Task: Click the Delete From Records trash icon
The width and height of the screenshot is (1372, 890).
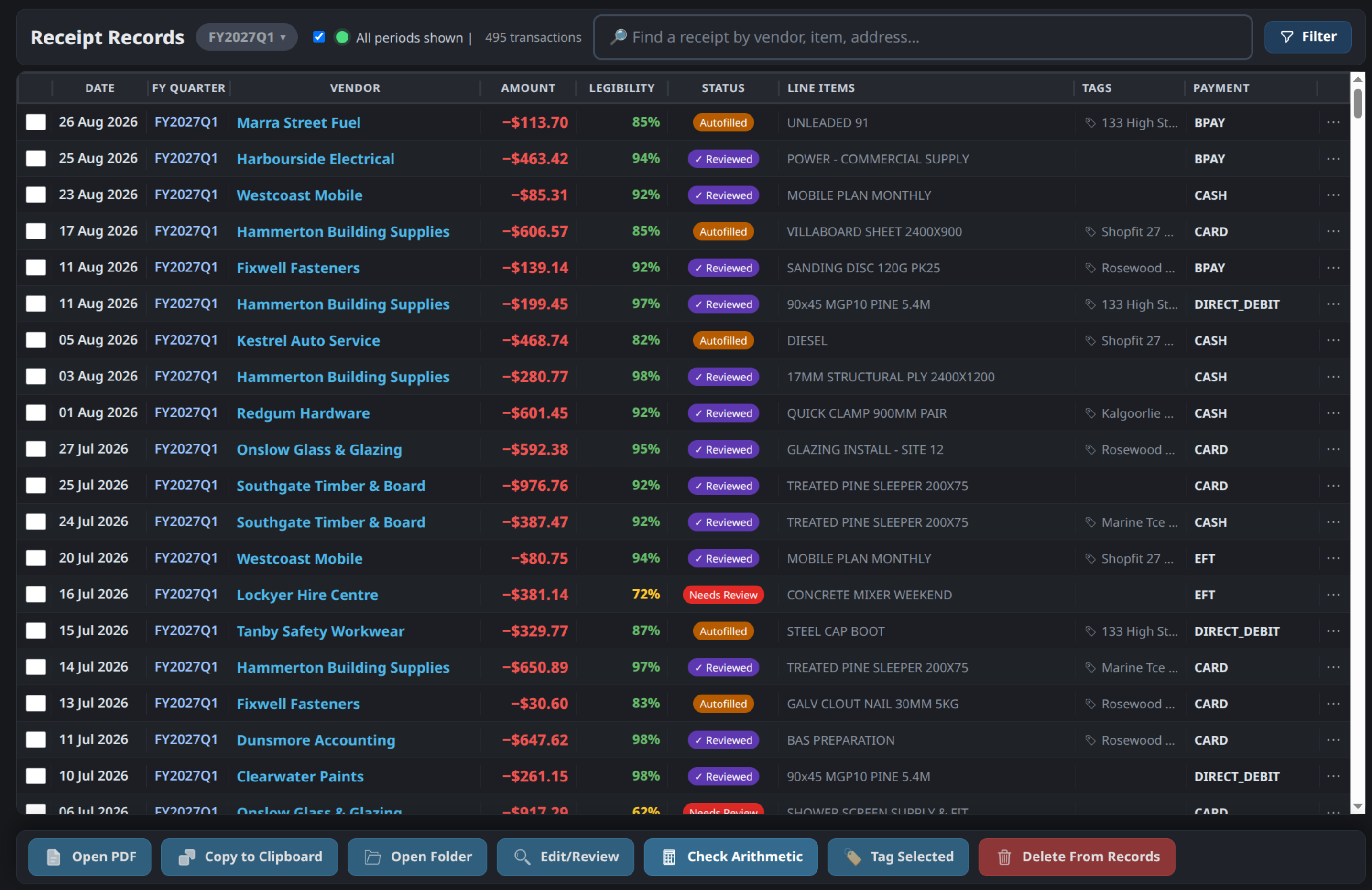Action: coord(1003,857)
